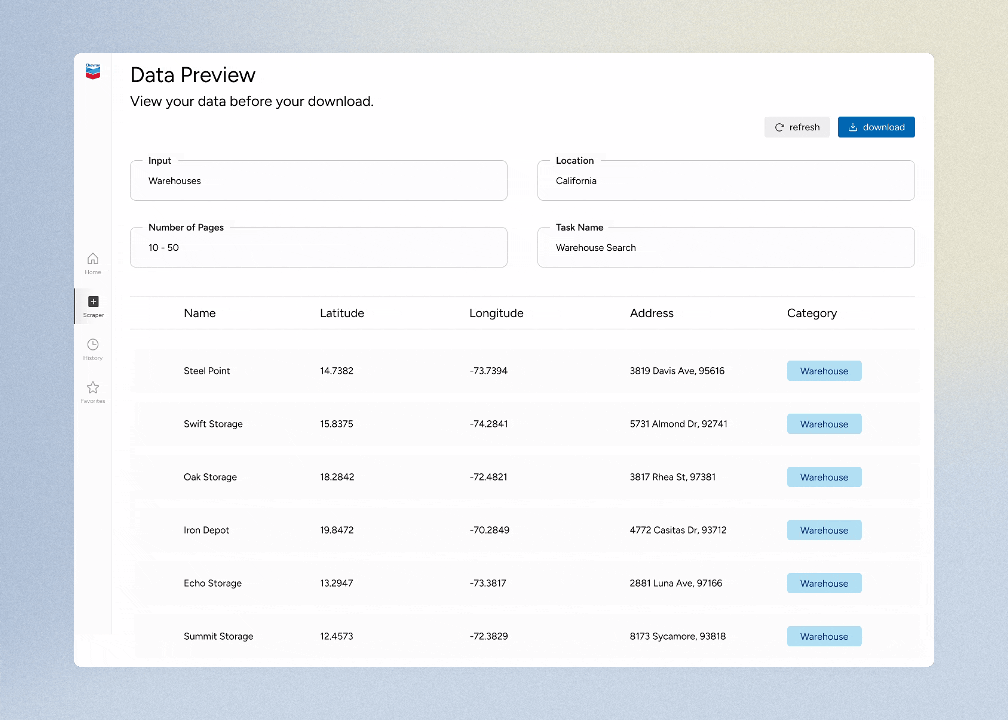
Task: Click the Location field with California
Action: 726,181
